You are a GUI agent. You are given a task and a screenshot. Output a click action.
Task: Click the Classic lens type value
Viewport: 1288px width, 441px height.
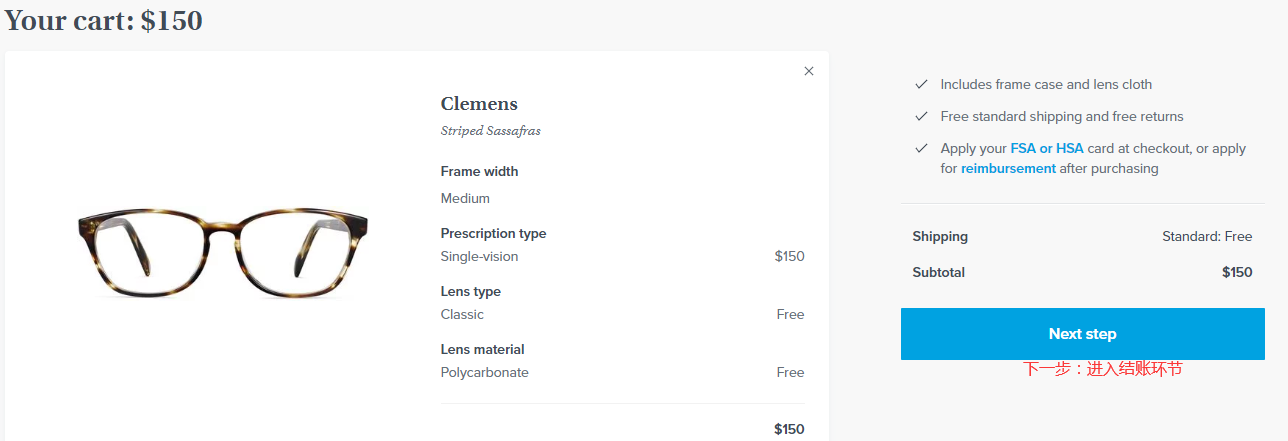click(462, 315)
